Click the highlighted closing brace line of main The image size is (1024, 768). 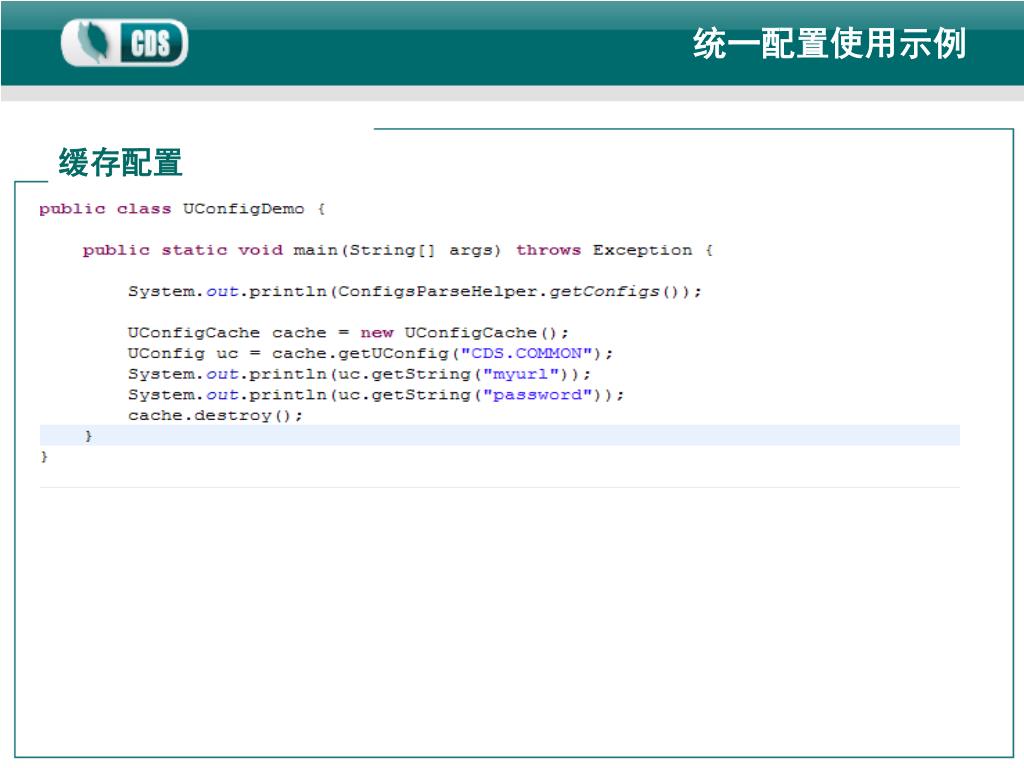[x=500, y=436]
